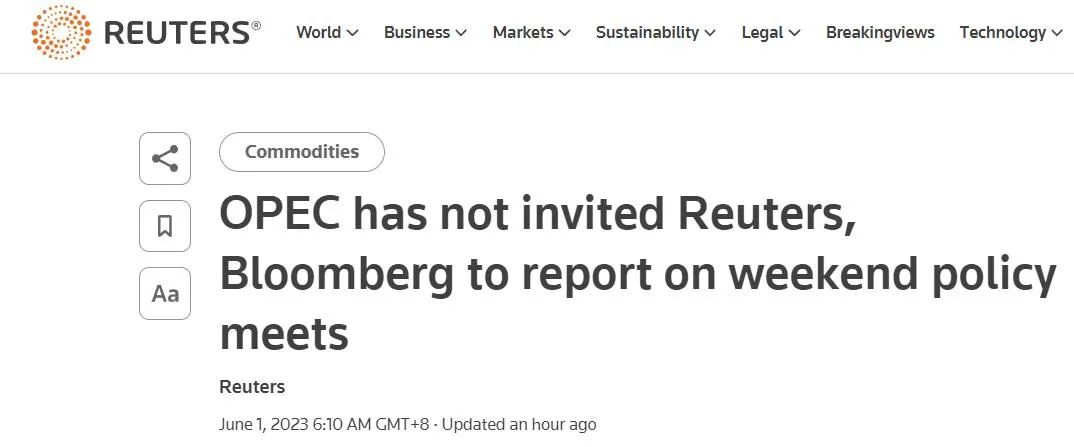Click the Commodities category tag
Screen dimensions: 1074x447
click(302, 152)
